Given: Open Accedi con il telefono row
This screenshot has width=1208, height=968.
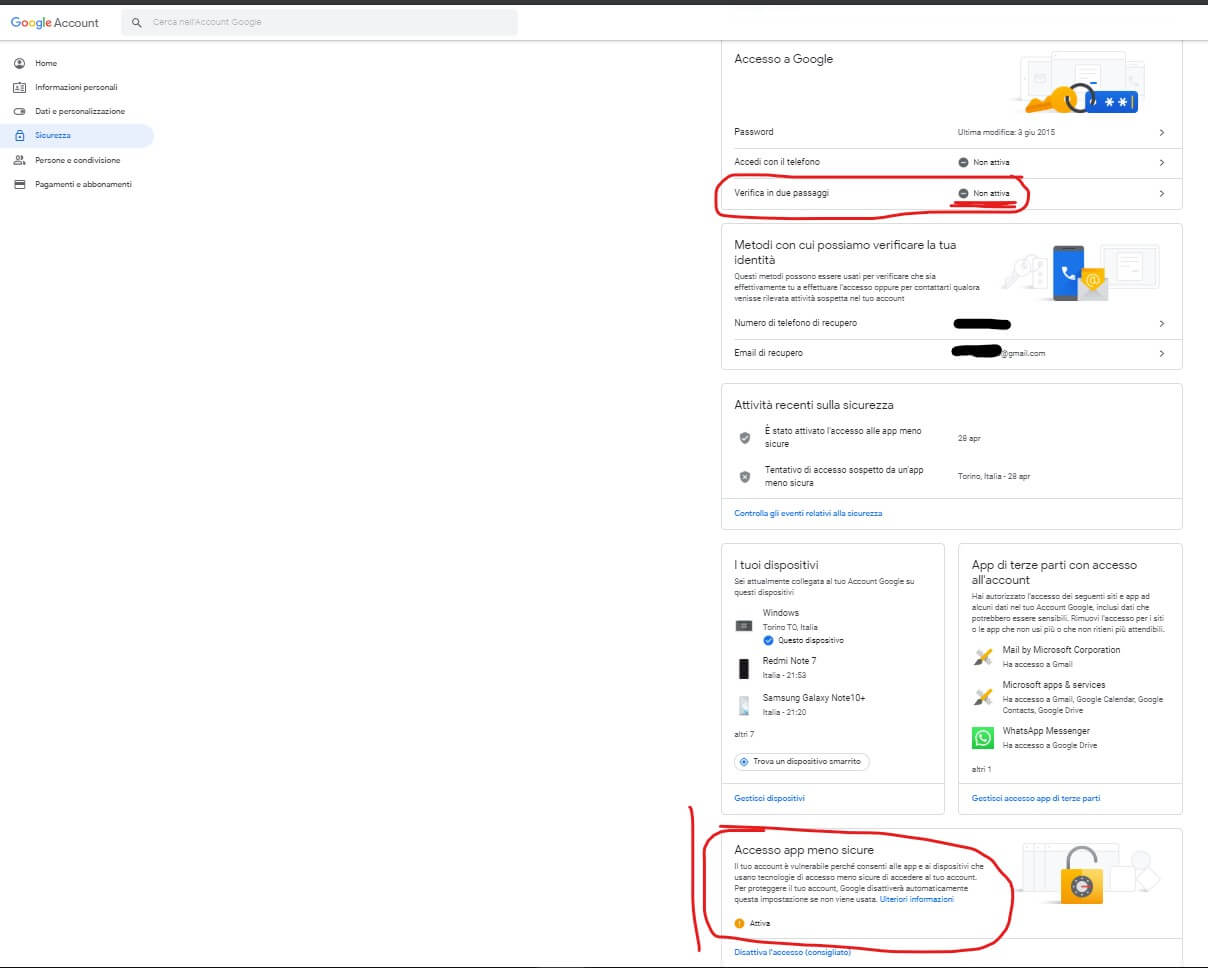Looking at the screenshot, I should tap(1161, 162).
